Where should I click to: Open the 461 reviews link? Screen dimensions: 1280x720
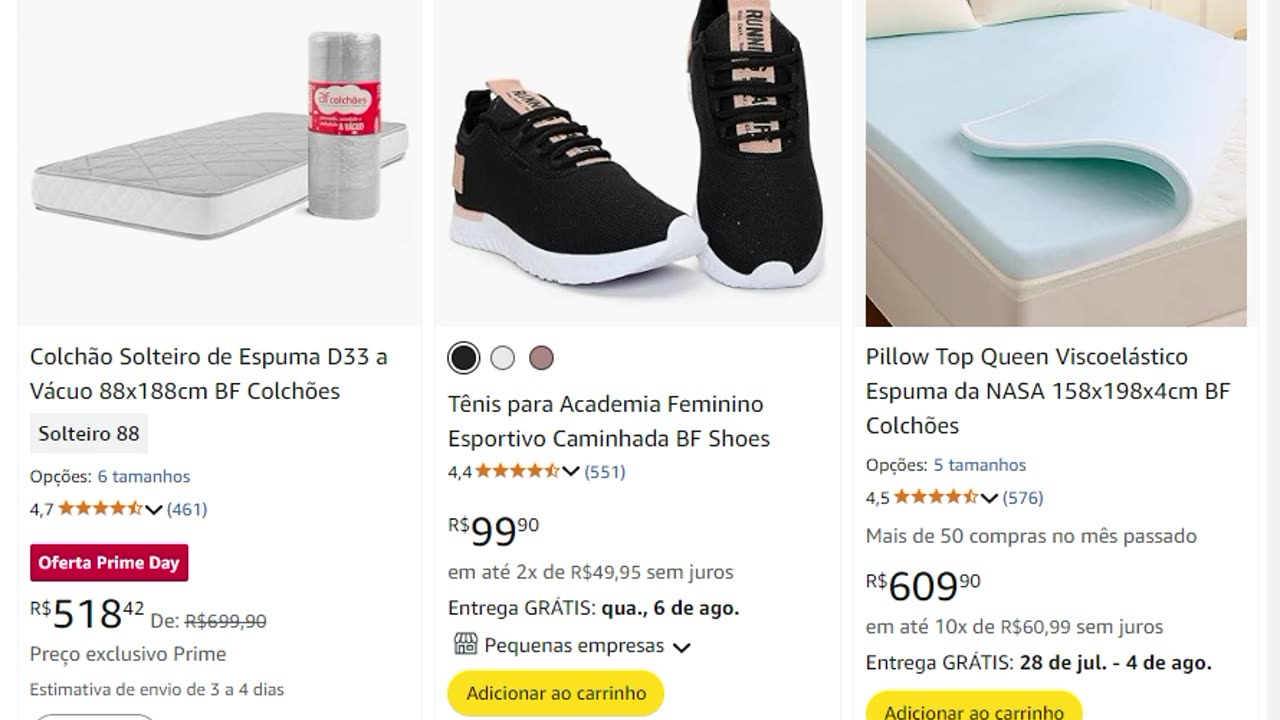pos(187,510)
